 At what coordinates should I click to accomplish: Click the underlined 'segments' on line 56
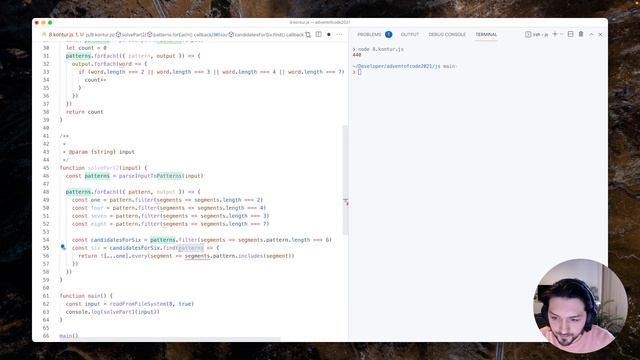[x=197, y=256]
